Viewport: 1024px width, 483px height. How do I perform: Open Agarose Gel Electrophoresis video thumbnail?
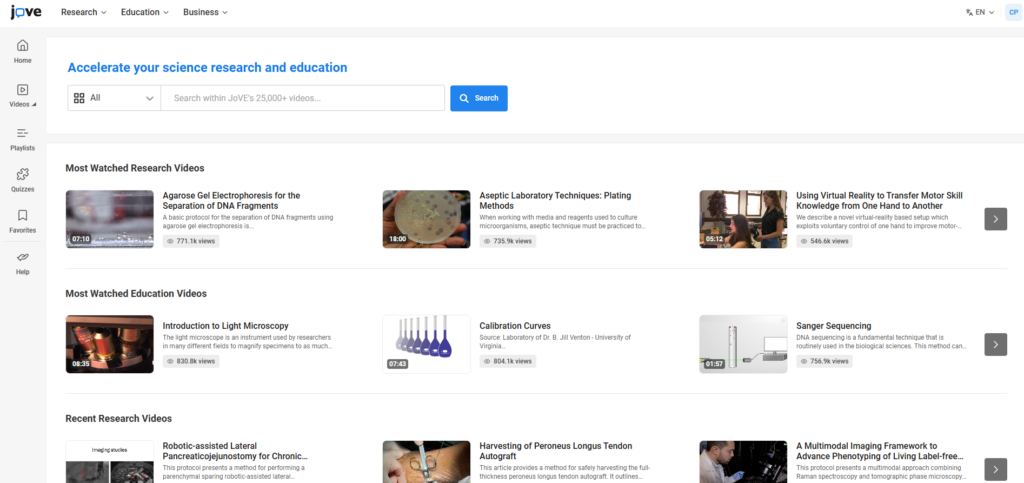[x=109, y=219]
